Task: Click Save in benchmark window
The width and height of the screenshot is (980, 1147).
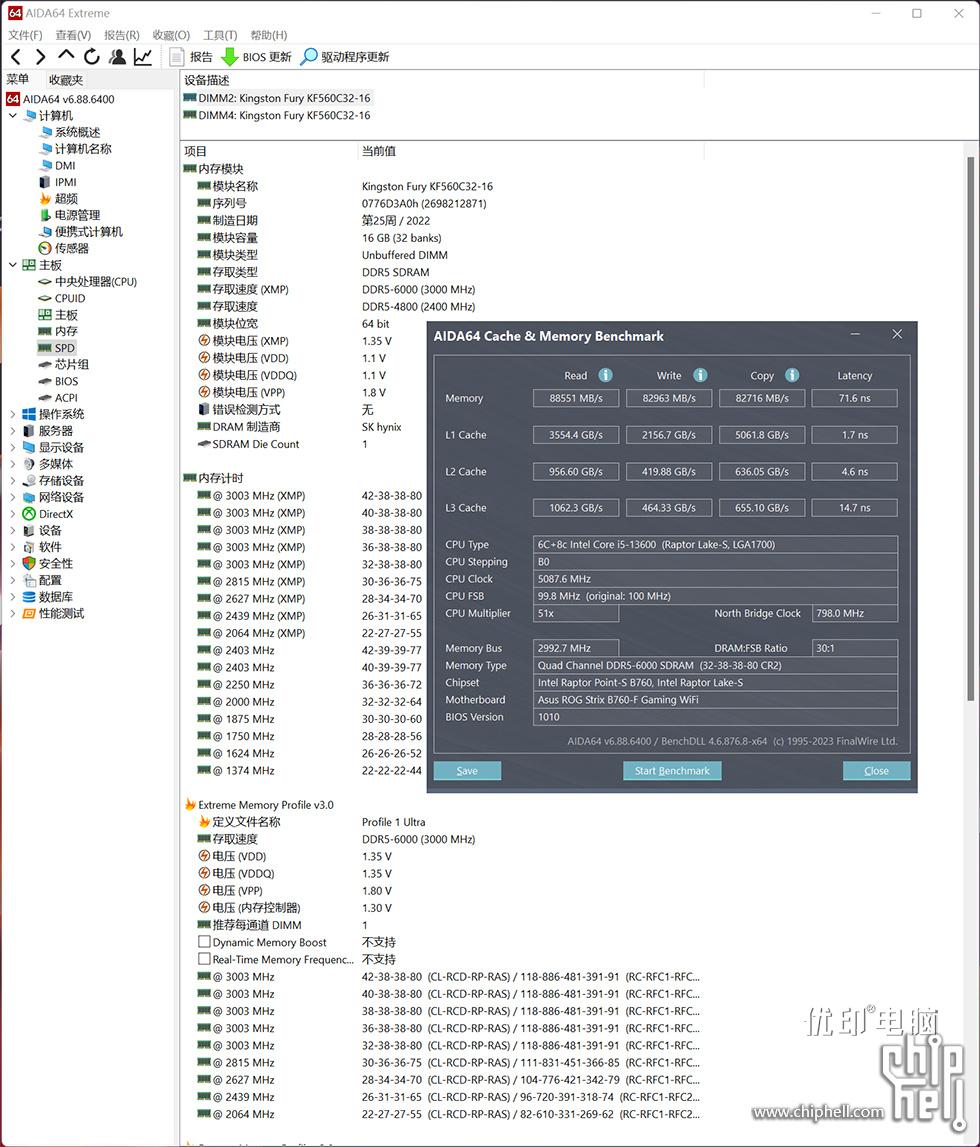Action: (x=467, y=770)
